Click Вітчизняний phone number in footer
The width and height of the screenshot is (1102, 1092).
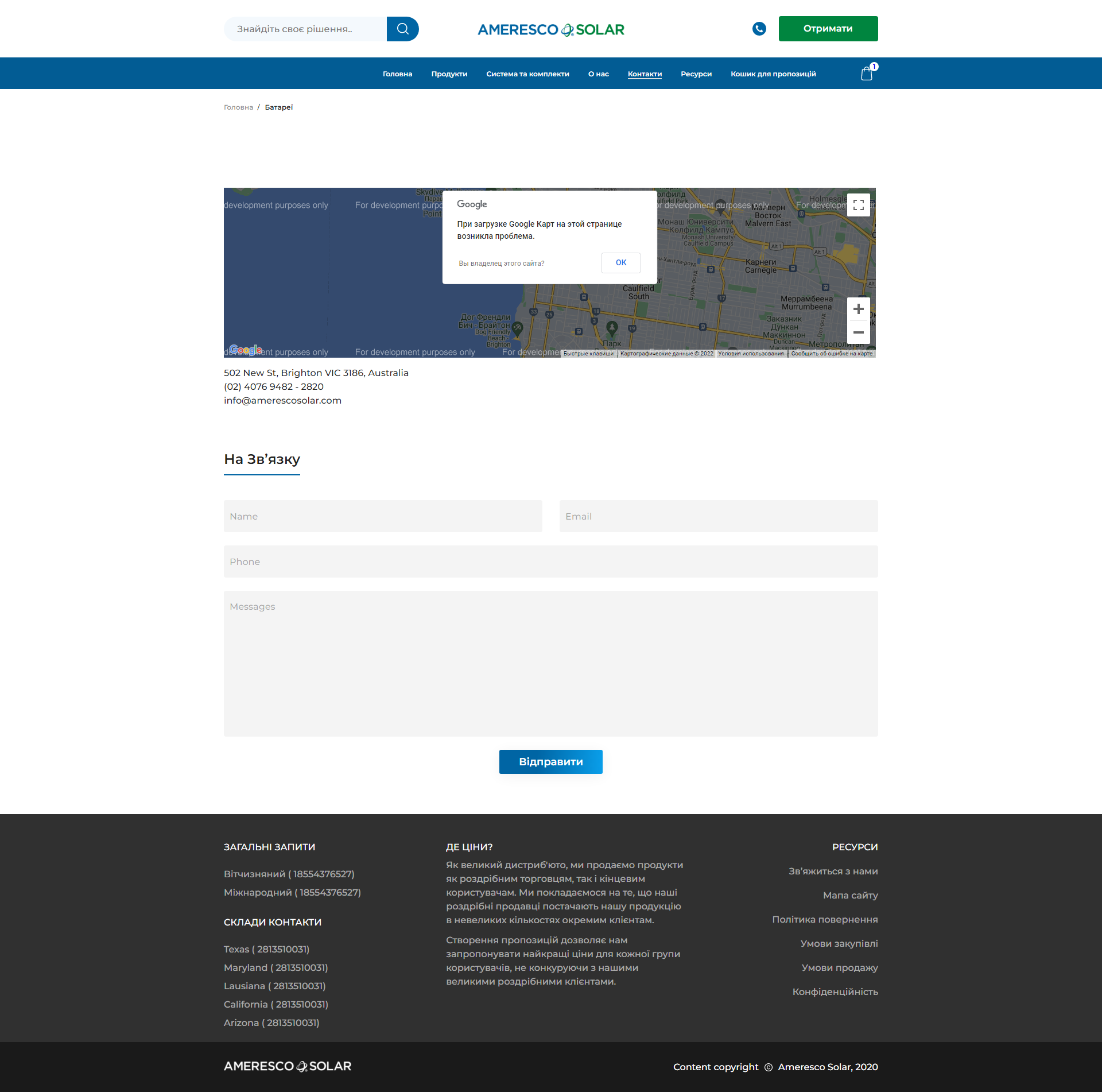289,874
